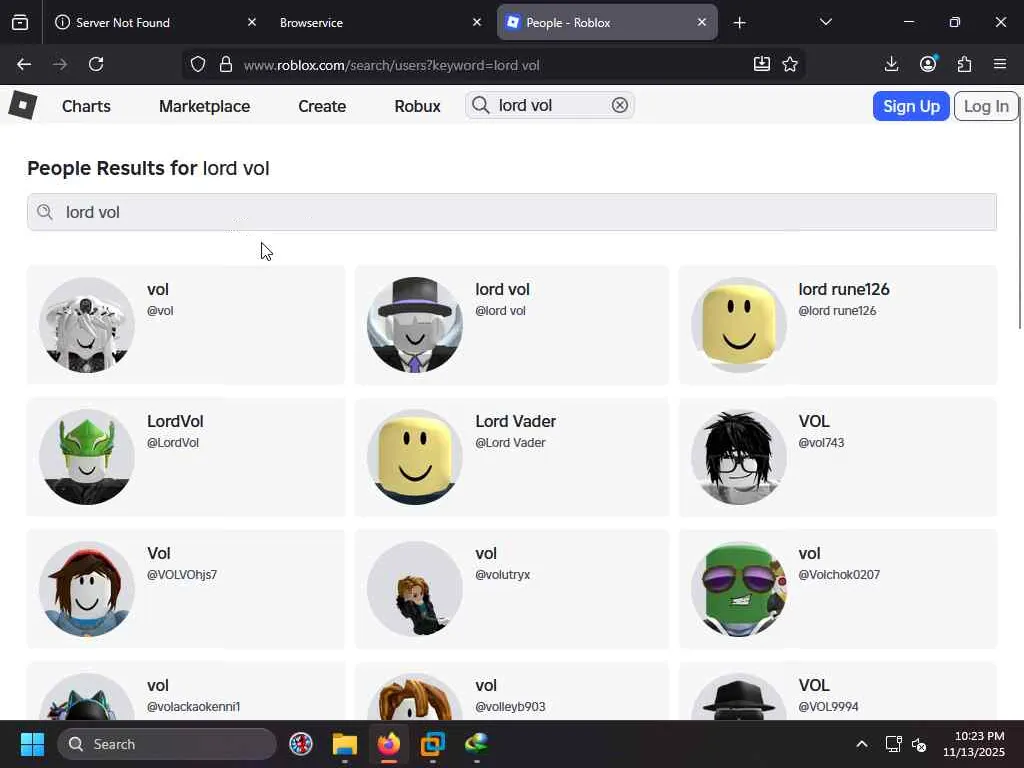This screenshot has width=1024, height=768.
Task: Click the vol avatar with white hair
Action: tap(87, 325)
